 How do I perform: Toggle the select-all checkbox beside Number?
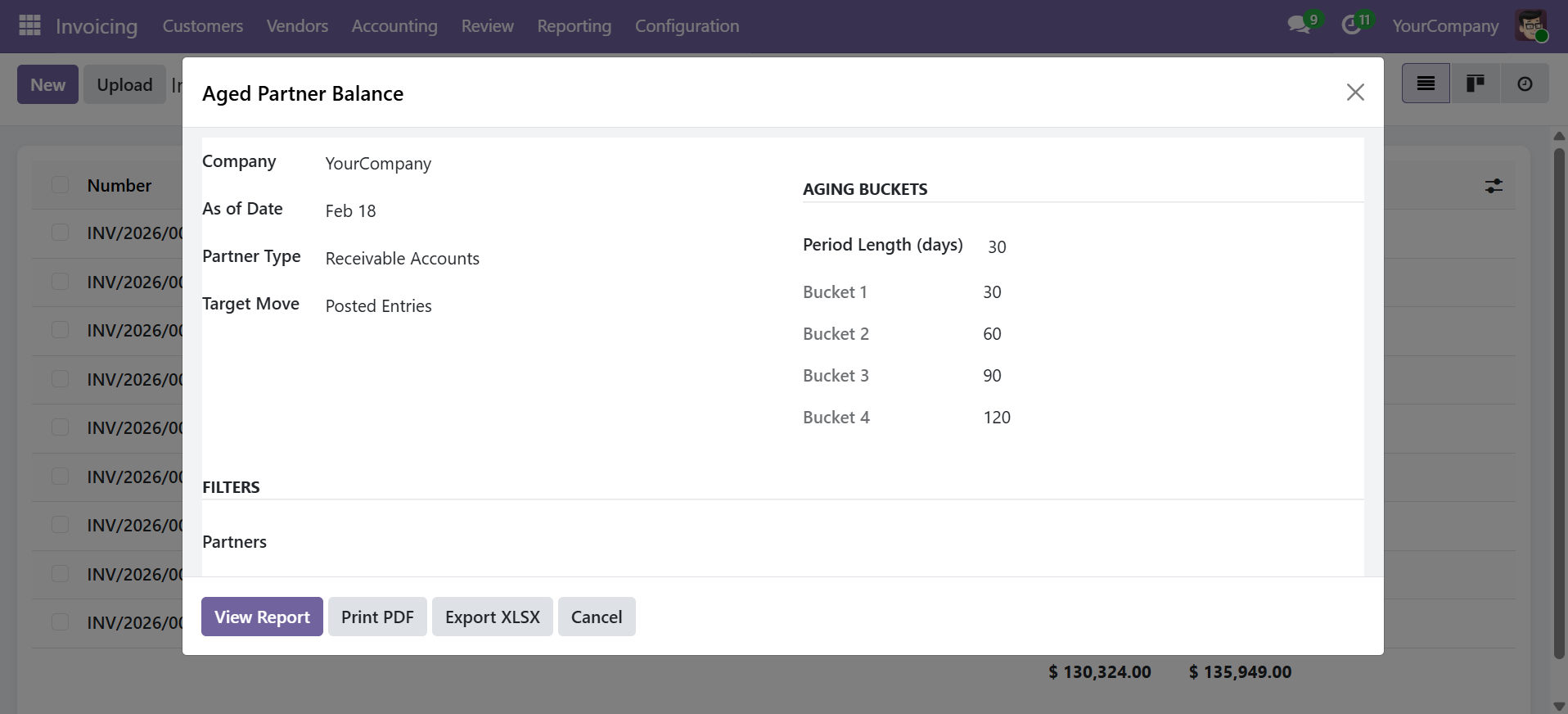pos(61,185)
